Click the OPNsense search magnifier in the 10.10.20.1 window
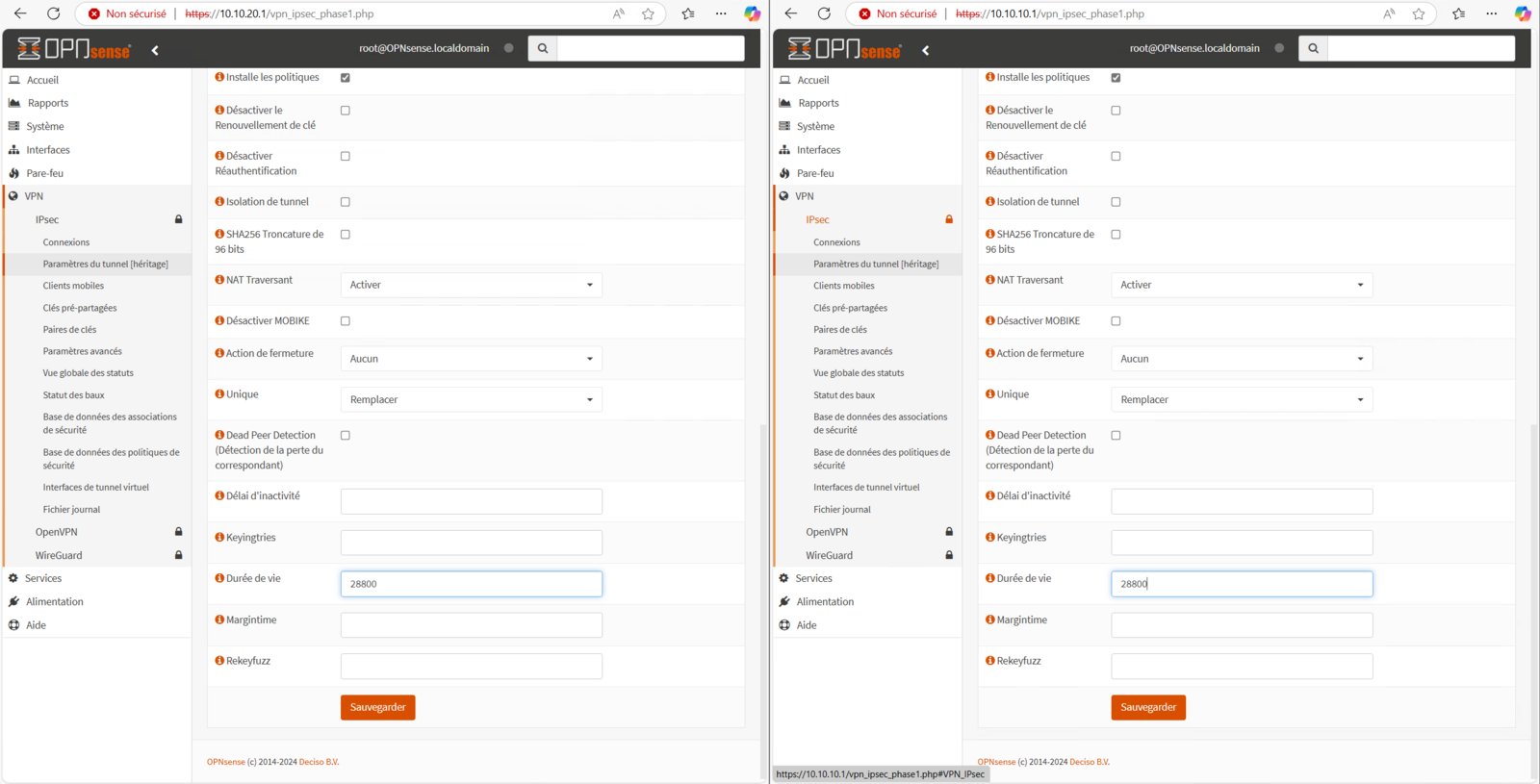Image resolution: width=1540 pixels, height=784 pixels. pos(543,48)
